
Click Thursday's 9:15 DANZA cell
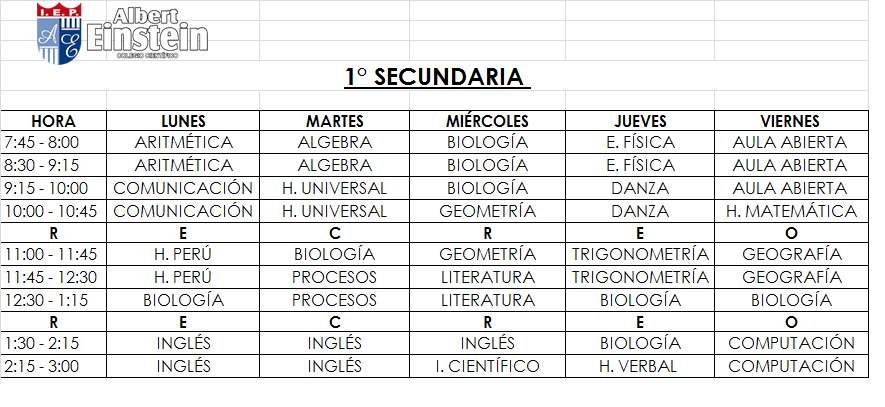point(639,188)
